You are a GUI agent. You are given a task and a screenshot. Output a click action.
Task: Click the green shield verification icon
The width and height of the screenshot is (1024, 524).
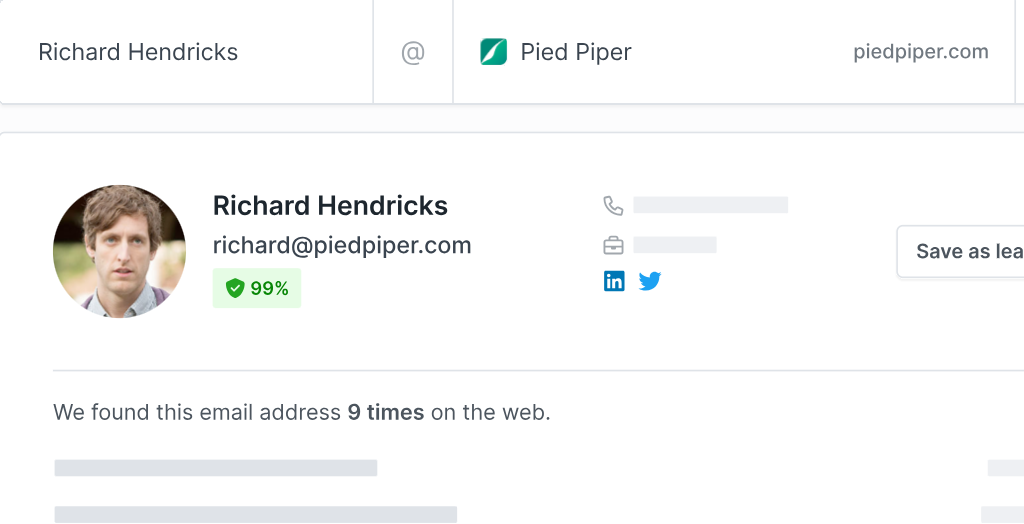pyautogui.click(x=235, y=288)
